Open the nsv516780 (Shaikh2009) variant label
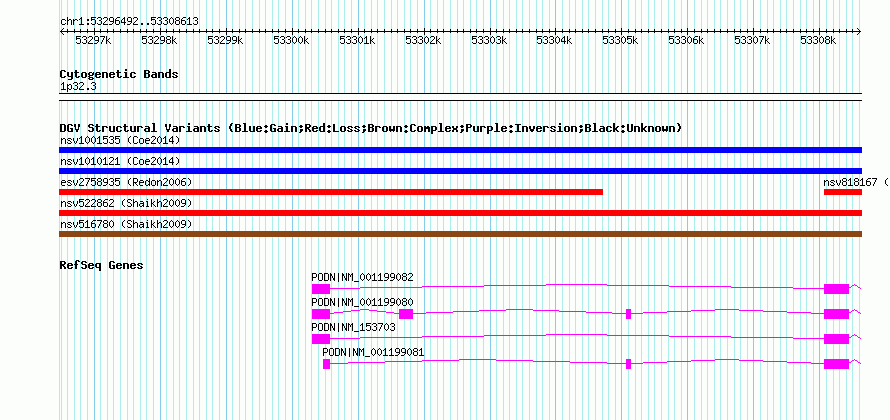 pos(126,224)
